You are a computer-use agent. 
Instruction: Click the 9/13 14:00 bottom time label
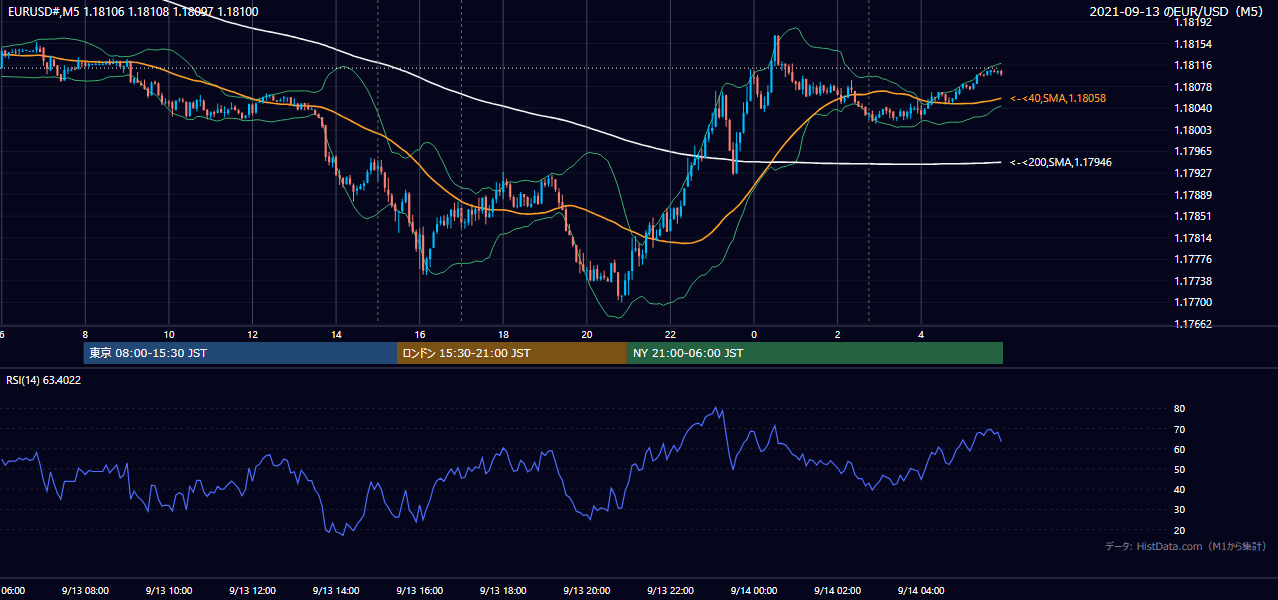click(336, 590)
